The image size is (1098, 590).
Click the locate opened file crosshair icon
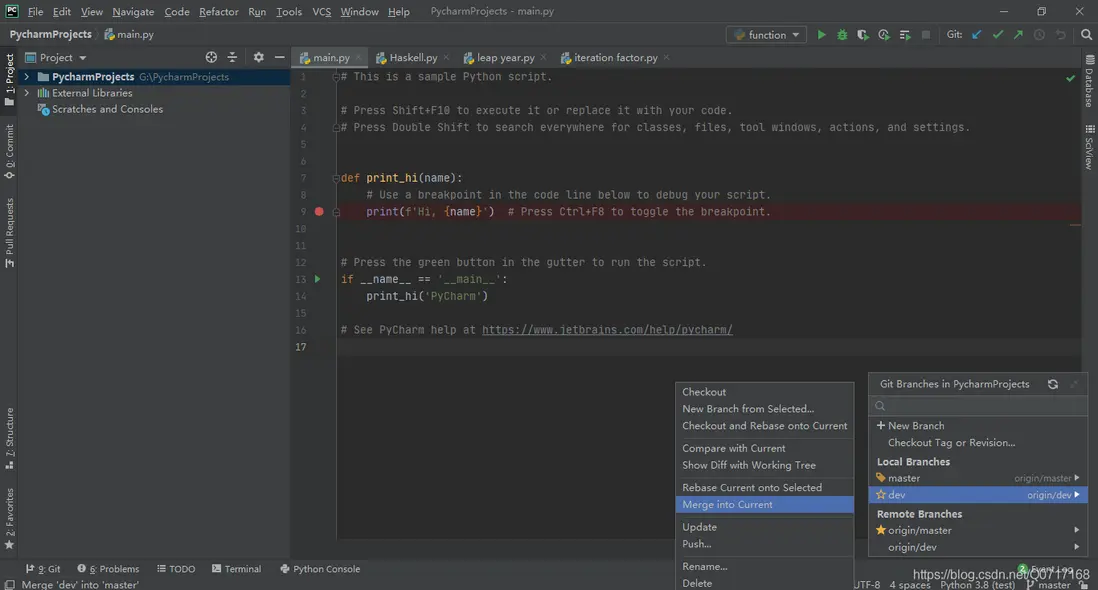point(211,58)
